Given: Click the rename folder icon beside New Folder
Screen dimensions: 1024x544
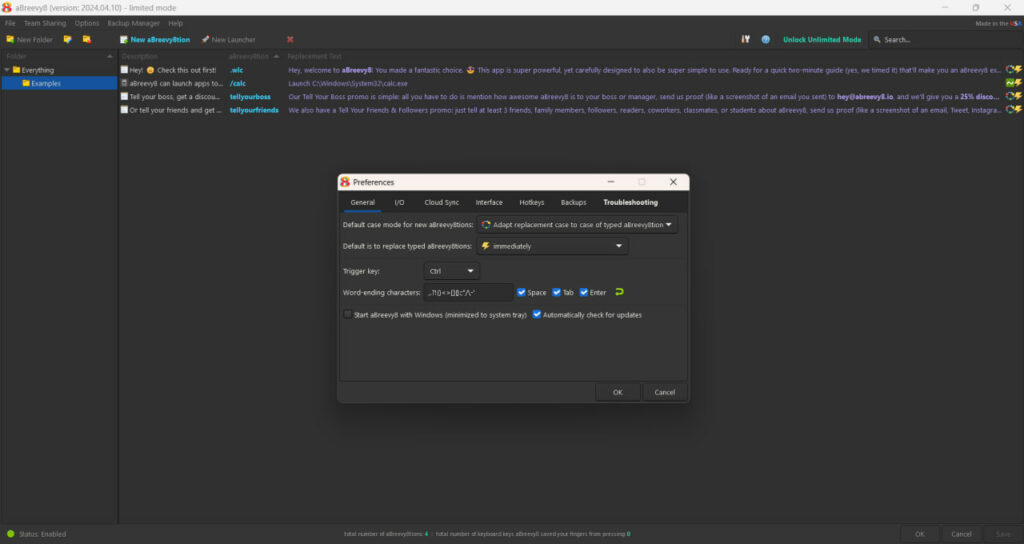Looking at the screenshot, I should (67, 39).
